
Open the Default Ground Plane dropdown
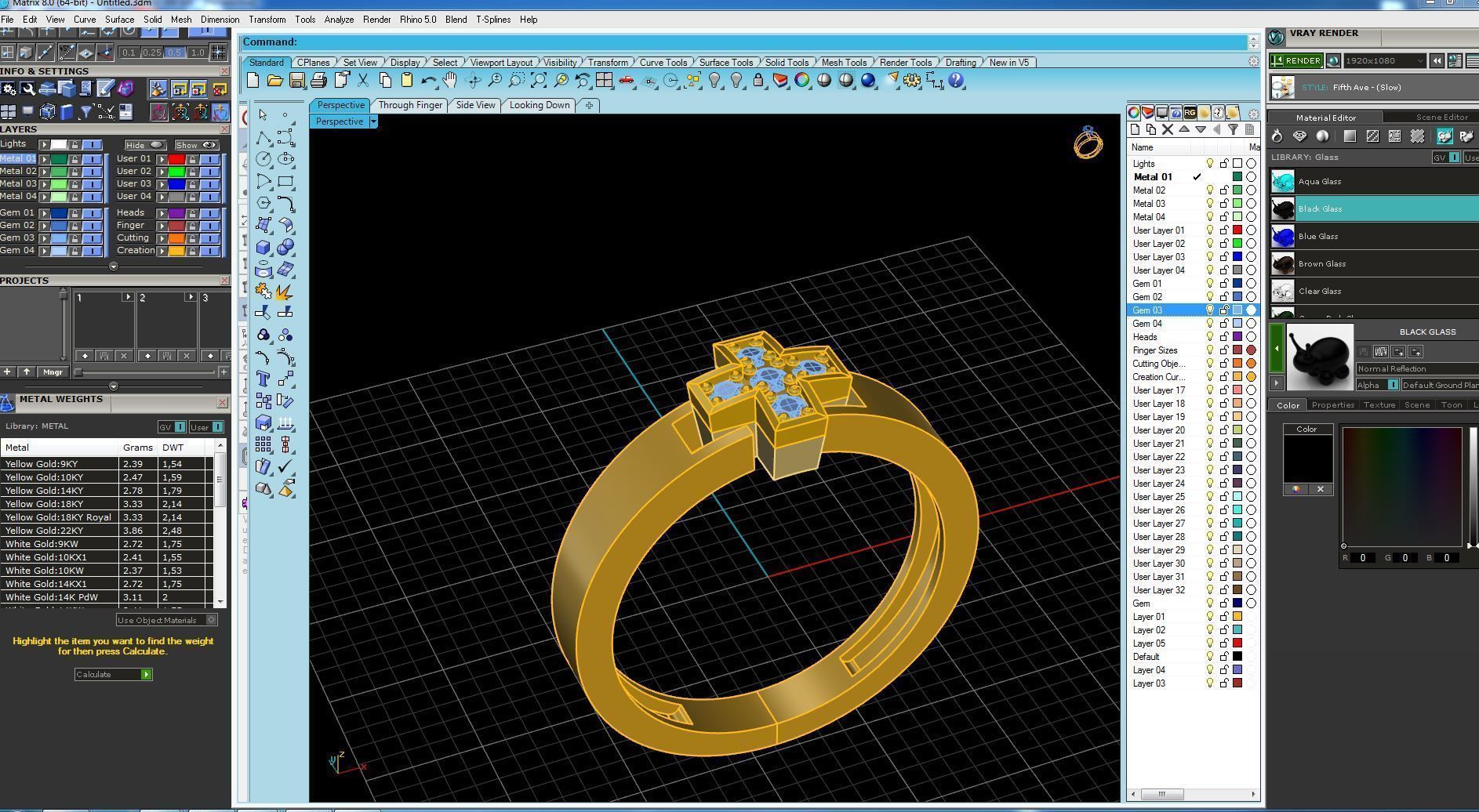[1440, 385]
